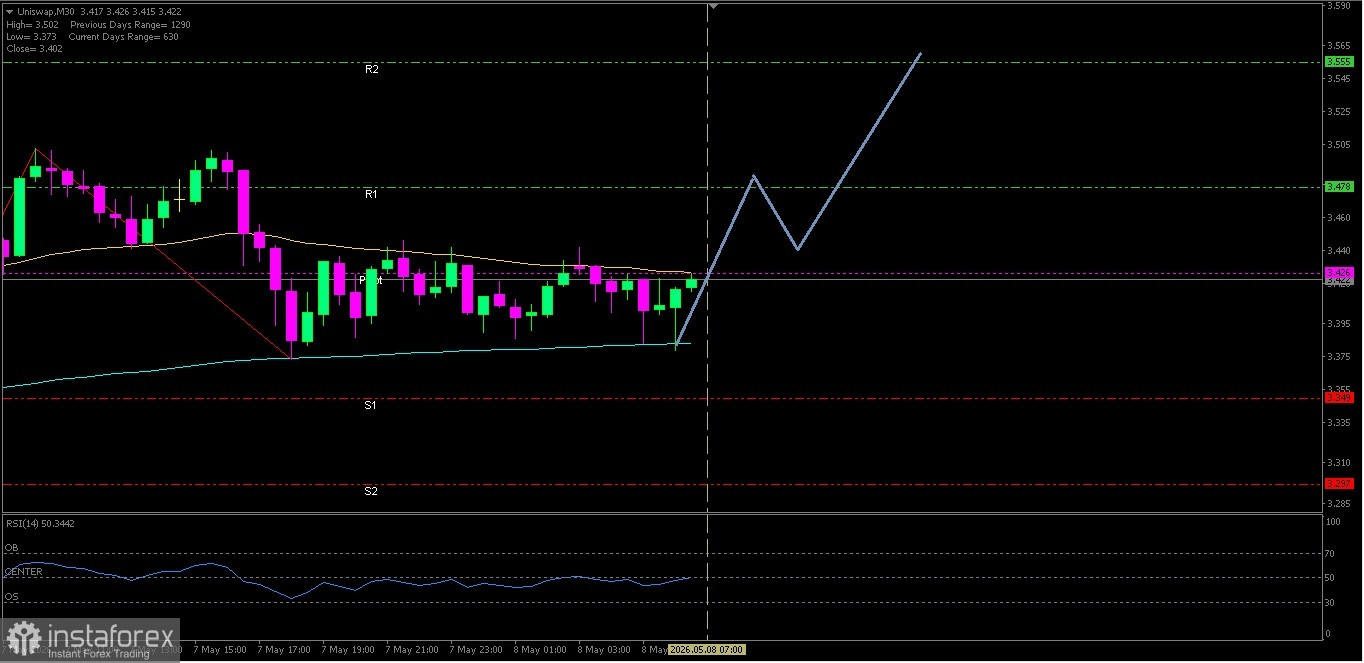1364x663 pixels.
Task: Click the 30 level on RSI scale
Action: click(x=1332, y=601)
